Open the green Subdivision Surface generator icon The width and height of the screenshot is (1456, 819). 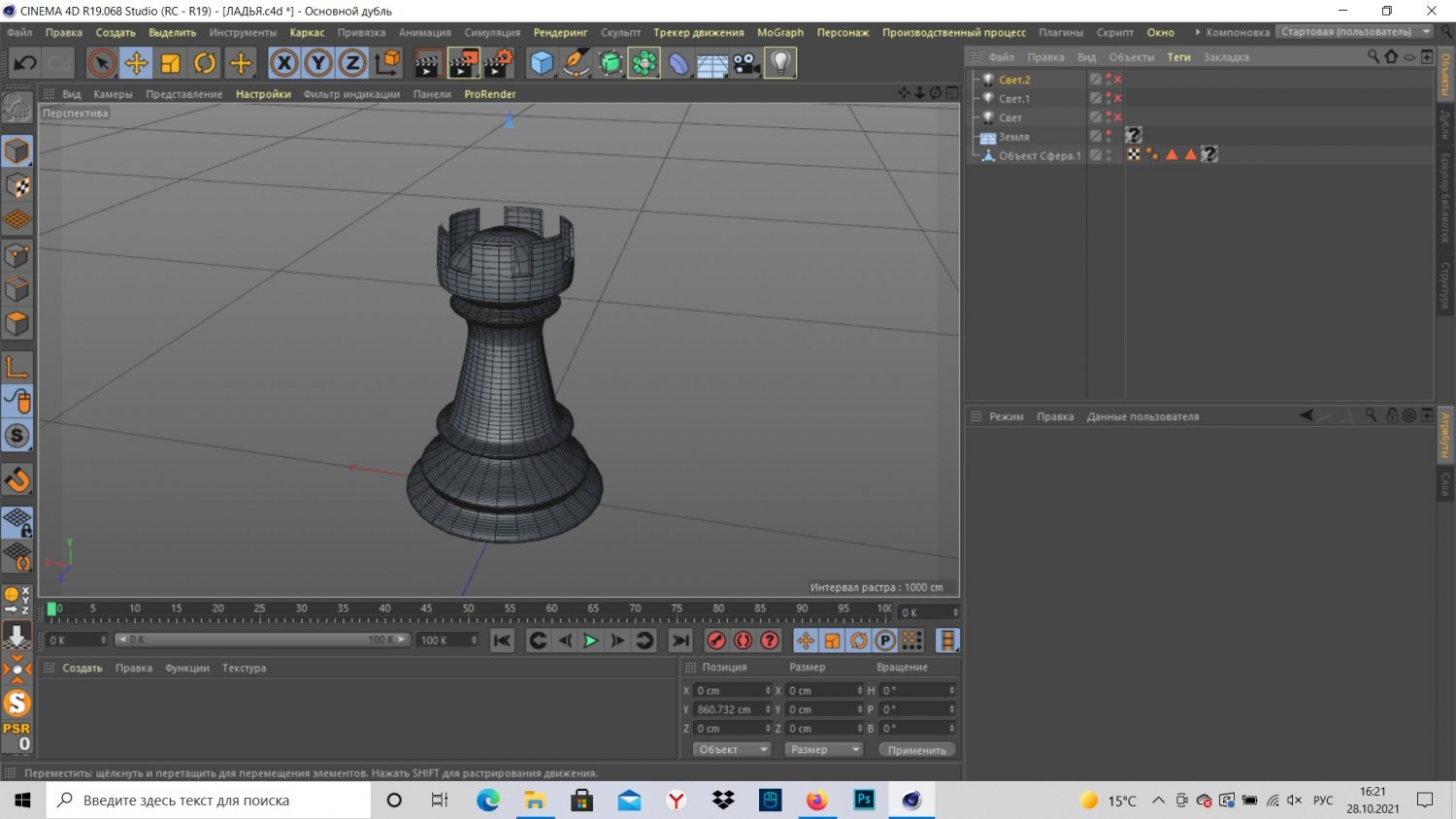tap(611, 63)
